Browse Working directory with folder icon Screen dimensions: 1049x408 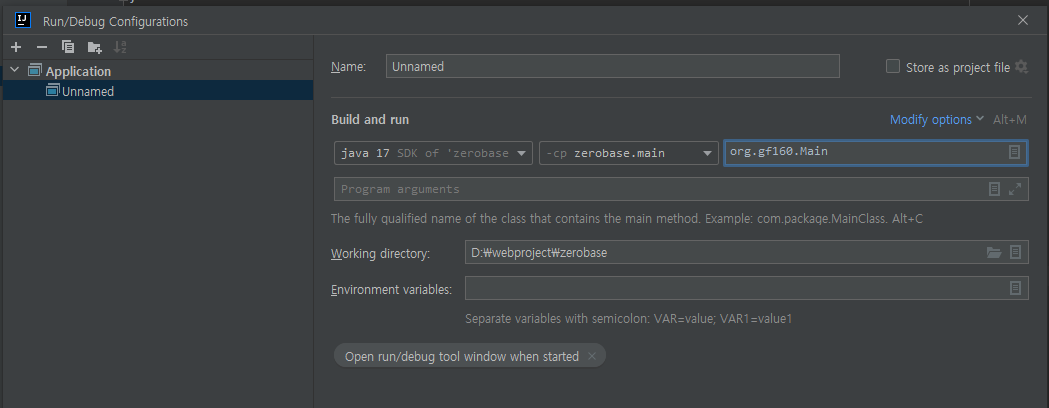click(x=994, y=253)
